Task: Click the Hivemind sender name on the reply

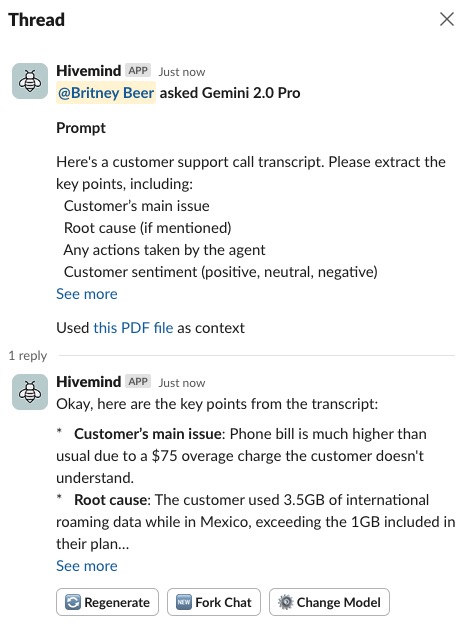Action: [89, 382]
